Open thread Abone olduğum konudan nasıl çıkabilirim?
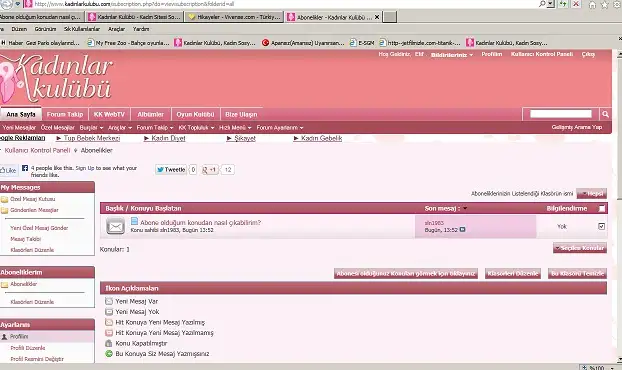The width and height of the screenshot is (622, 370). pos(200,222)
